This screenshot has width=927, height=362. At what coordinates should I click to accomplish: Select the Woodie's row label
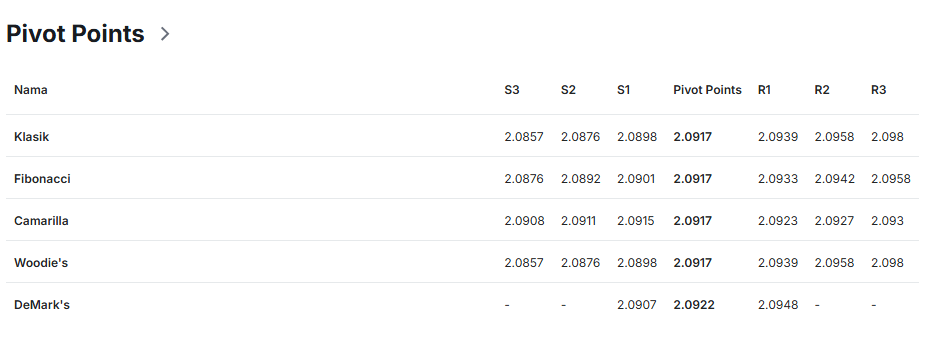(41, 263)
